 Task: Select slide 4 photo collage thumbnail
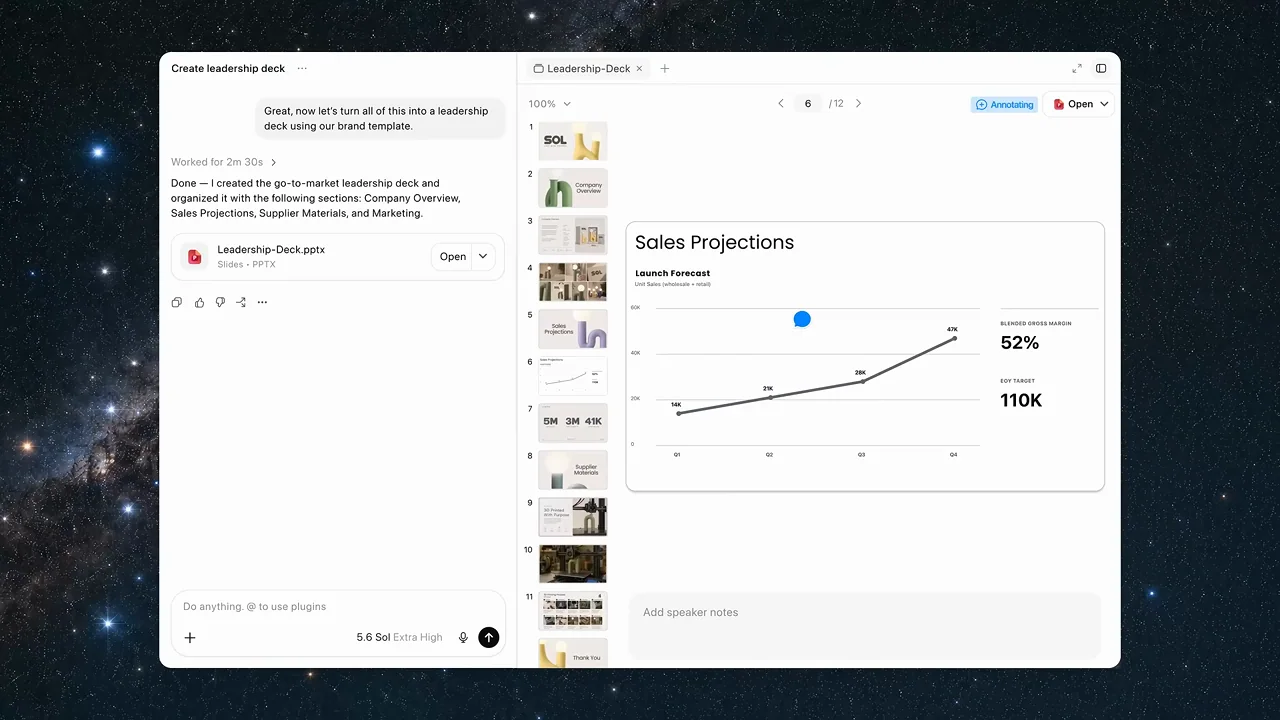573,282
